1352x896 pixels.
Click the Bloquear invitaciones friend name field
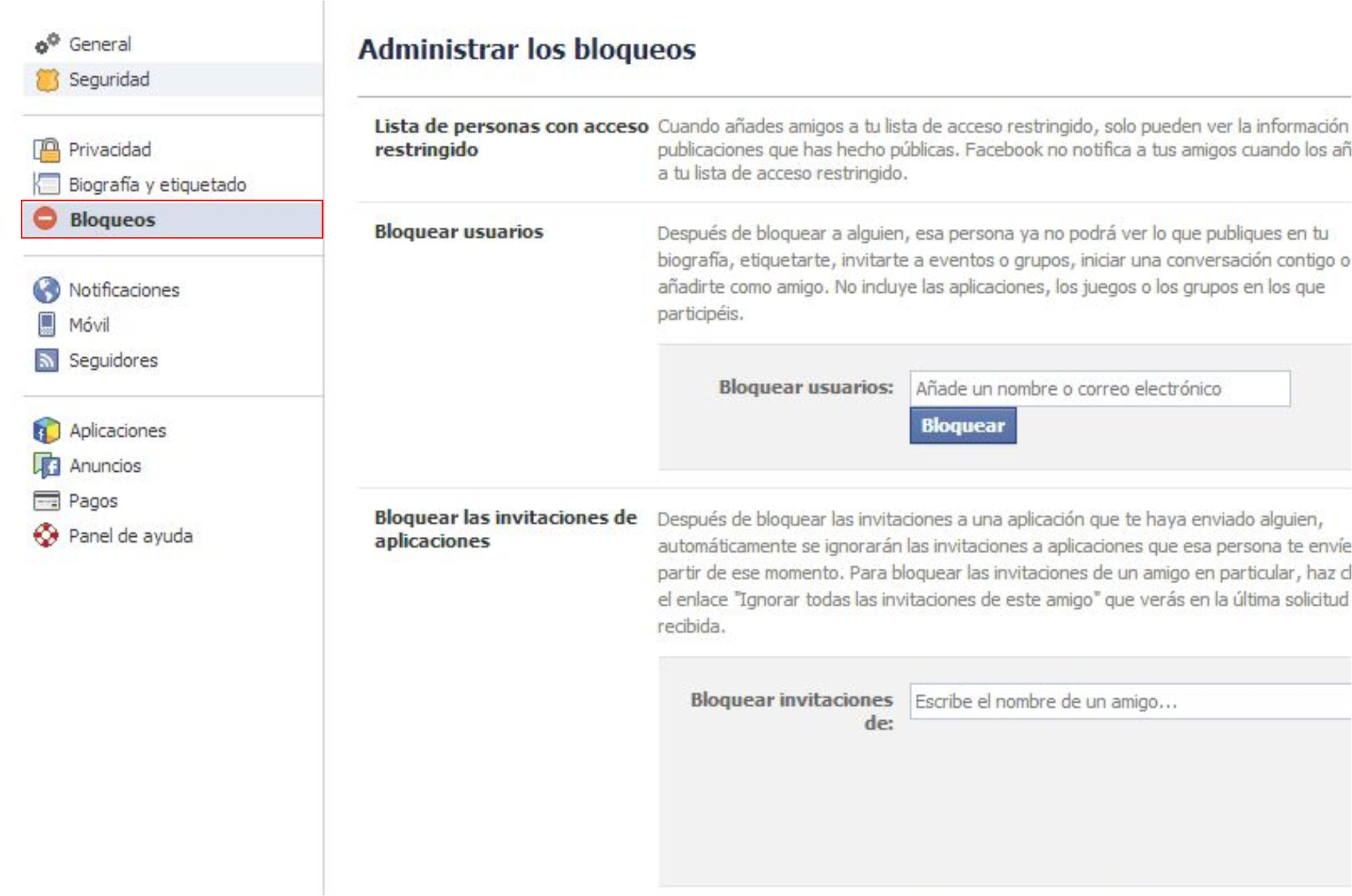tap(1129, 701)
